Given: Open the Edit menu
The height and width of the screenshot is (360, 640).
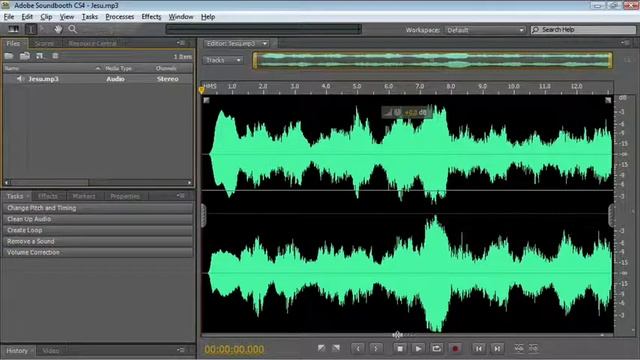Looking at the screenshot, I should coord(27,17).
